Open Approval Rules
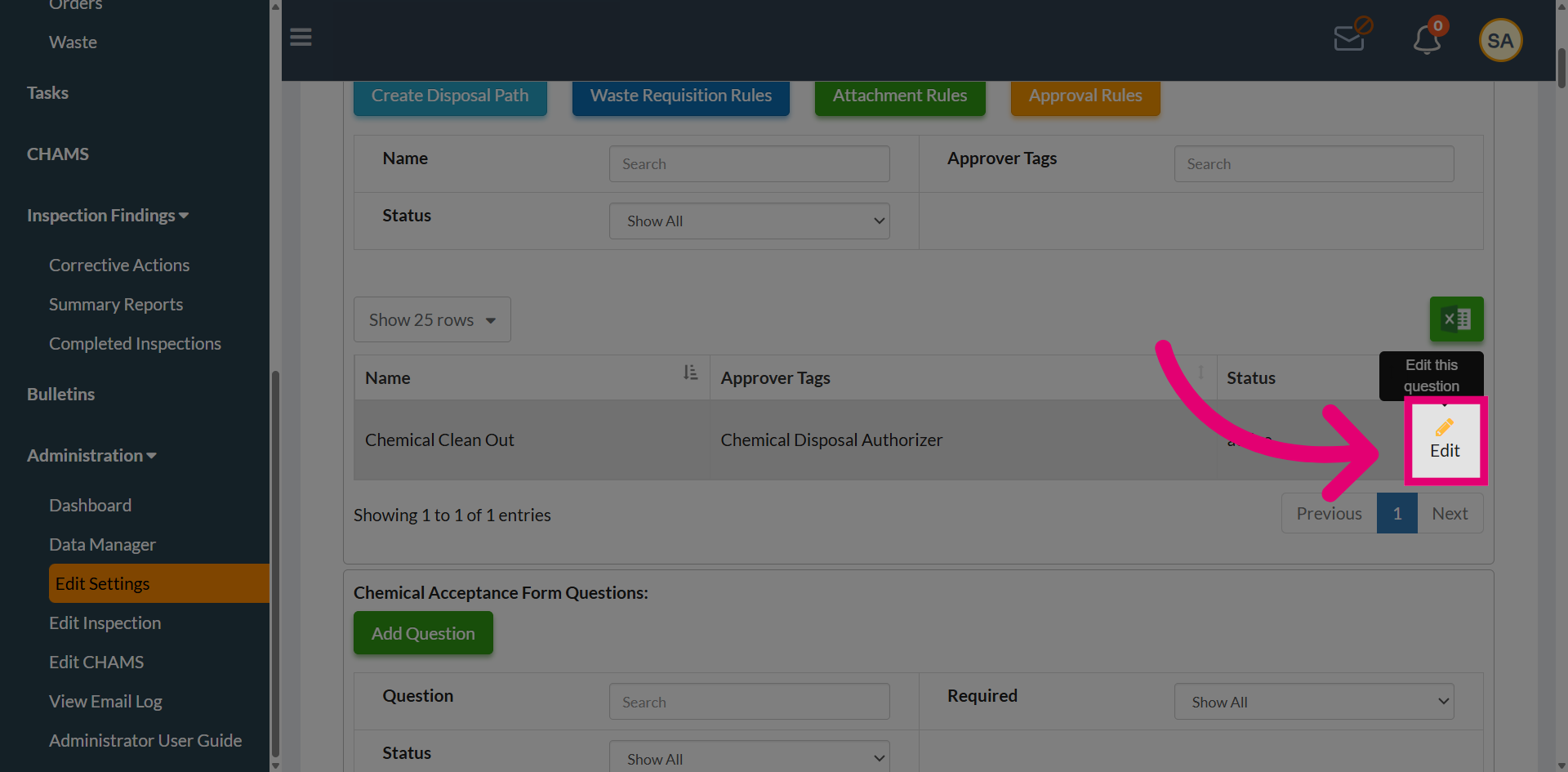 coord(1085,96)
